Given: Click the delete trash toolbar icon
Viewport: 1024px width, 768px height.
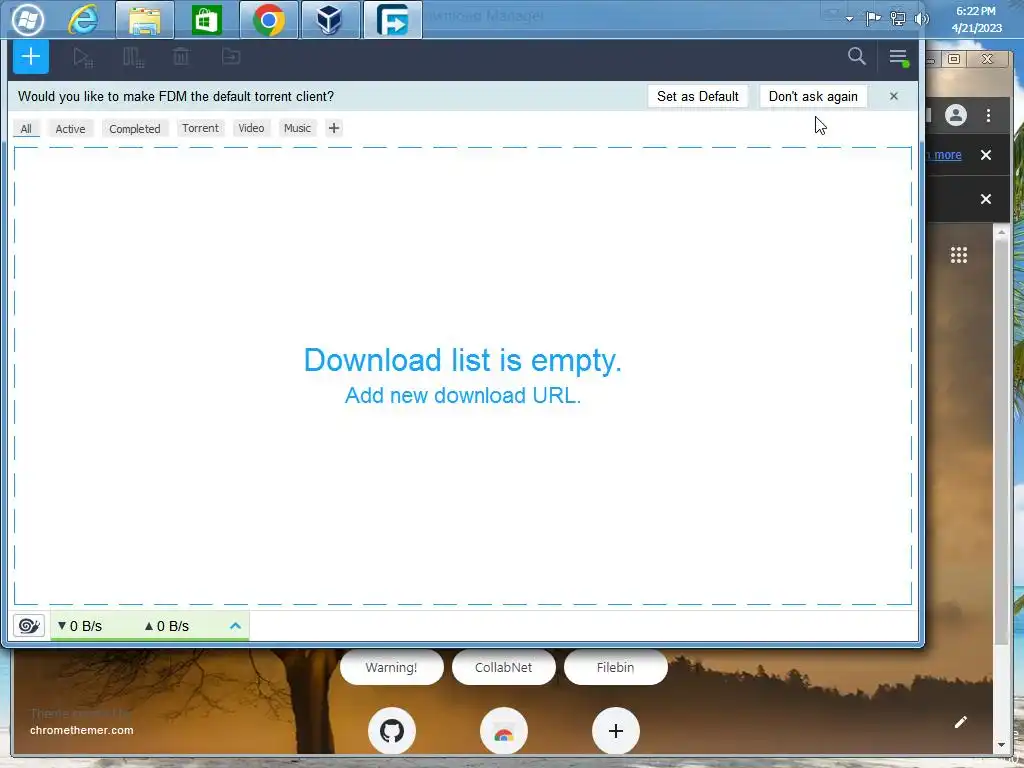Looking at the screenshot, I should pos(182,57).
